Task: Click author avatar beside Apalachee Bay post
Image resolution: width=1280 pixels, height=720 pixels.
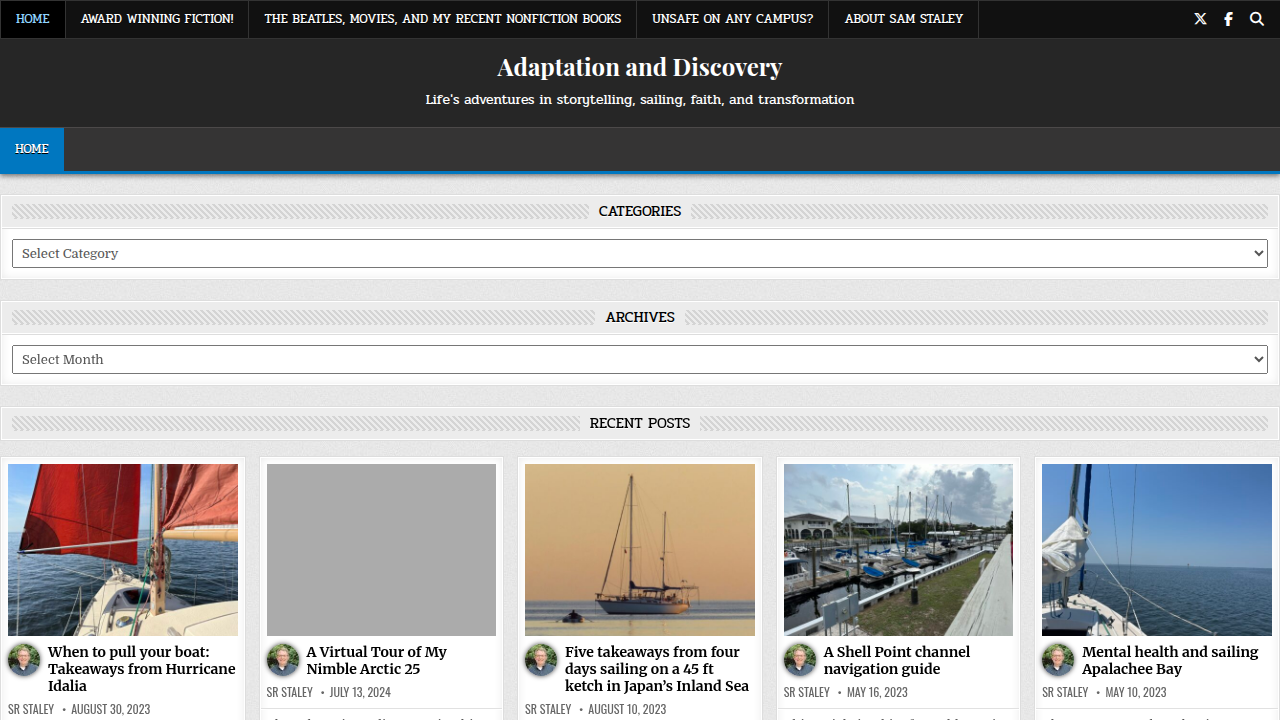Action: (1058, 660)
